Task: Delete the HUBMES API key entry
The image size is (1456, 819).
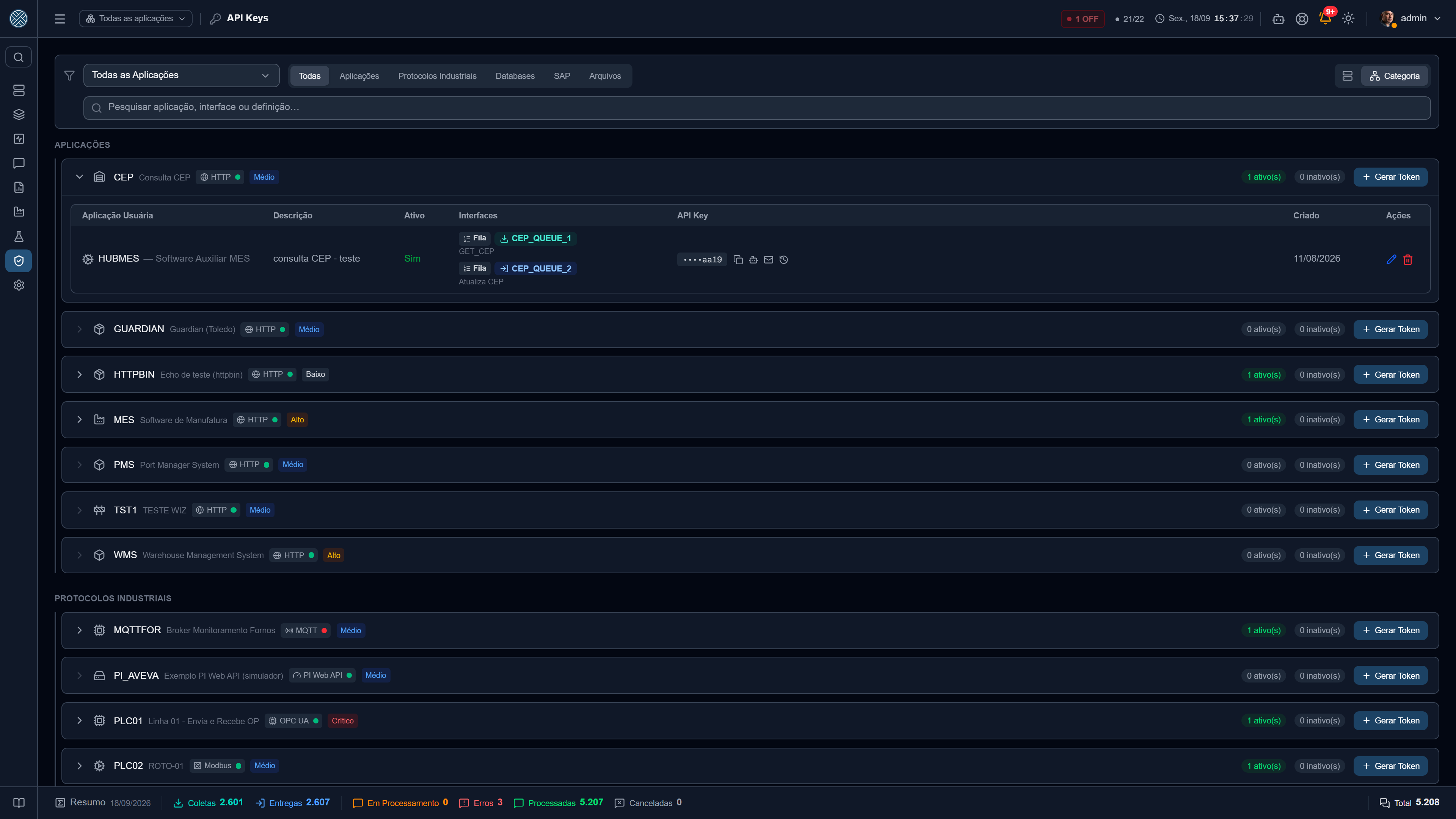Action: click(1407, 259)
